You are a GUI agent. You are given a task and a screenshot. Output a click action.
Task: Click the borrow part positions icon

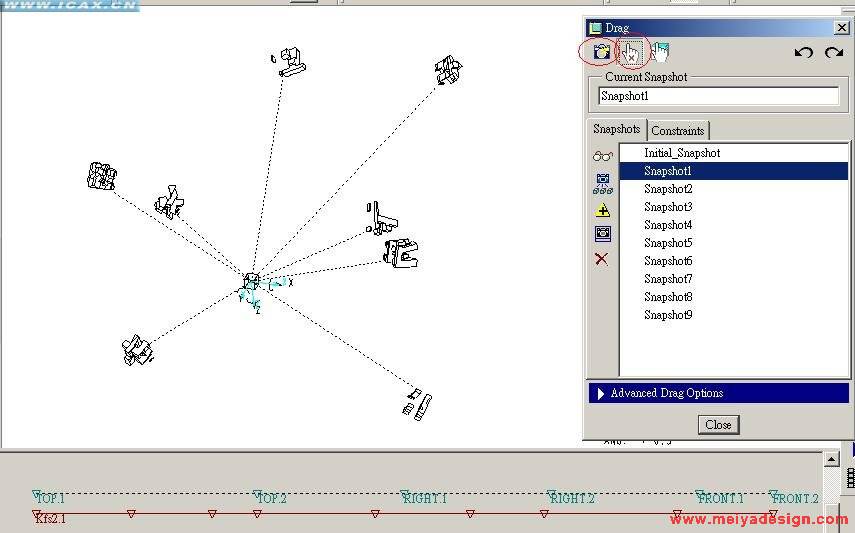click(602, 183)
